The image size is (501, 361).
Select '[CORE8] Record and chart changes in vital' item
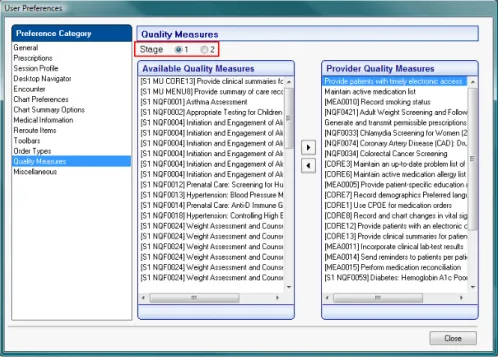(396, 216)
